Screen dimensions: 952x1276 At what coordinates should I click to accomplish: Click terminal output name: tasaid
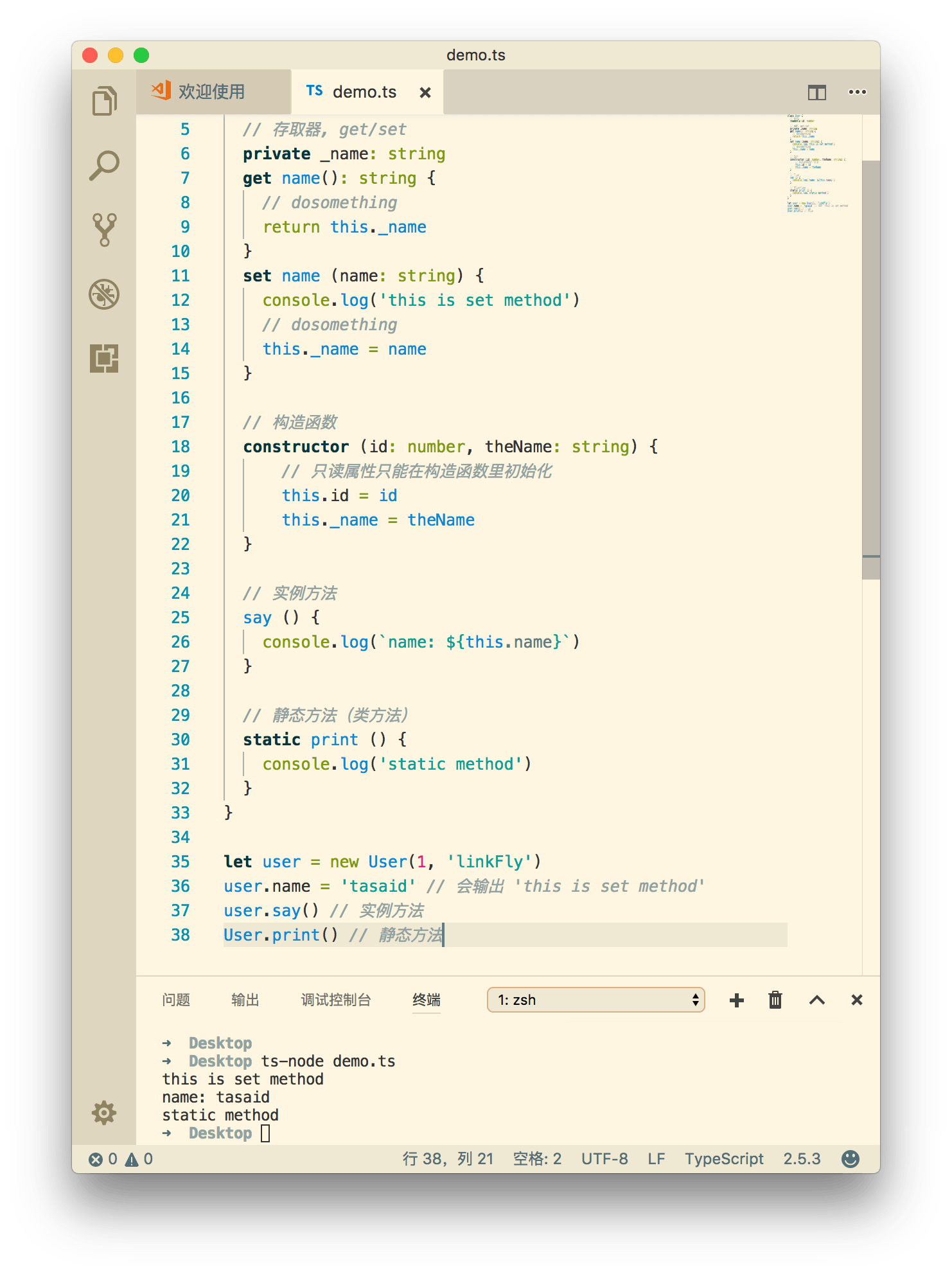point(216,1097)
